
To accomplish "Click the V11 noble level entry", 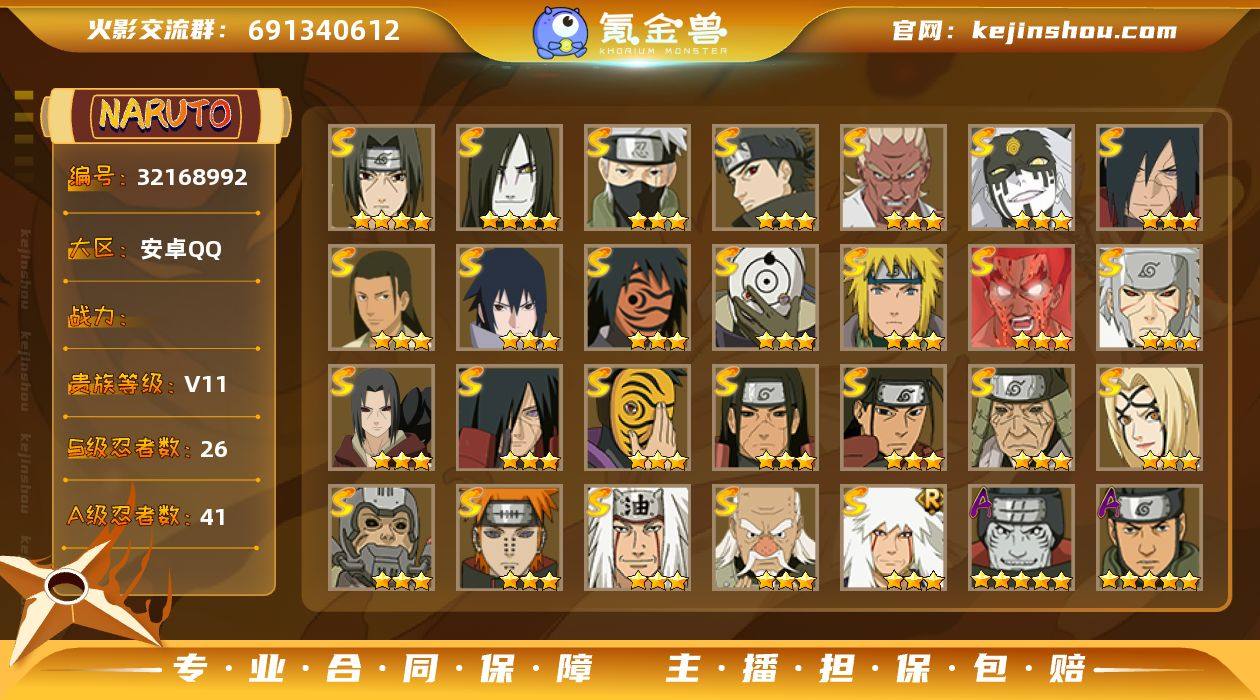I will tap(147, 384).
